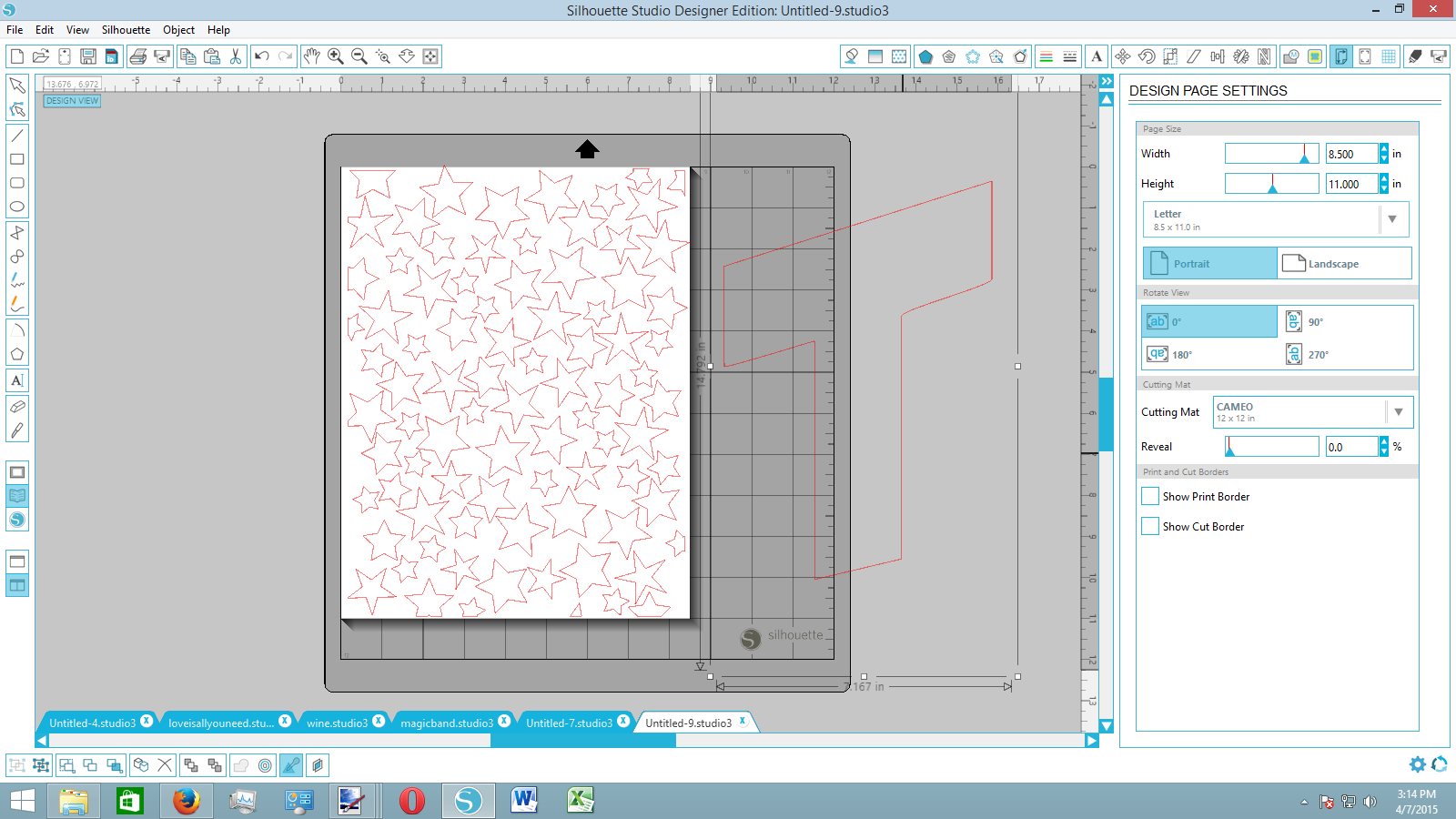Click the Zoom Out magnifier

point(359,56)
